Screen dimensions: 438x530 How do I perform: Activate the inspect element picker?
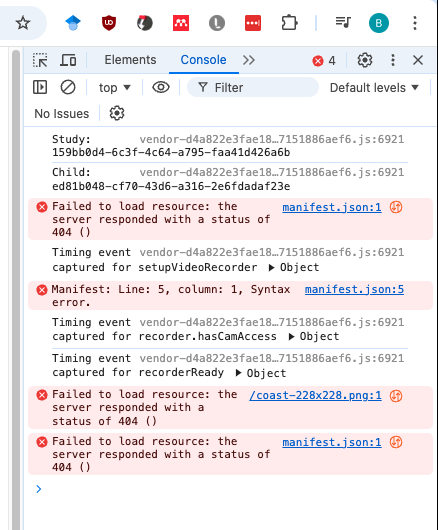(40, 60)
